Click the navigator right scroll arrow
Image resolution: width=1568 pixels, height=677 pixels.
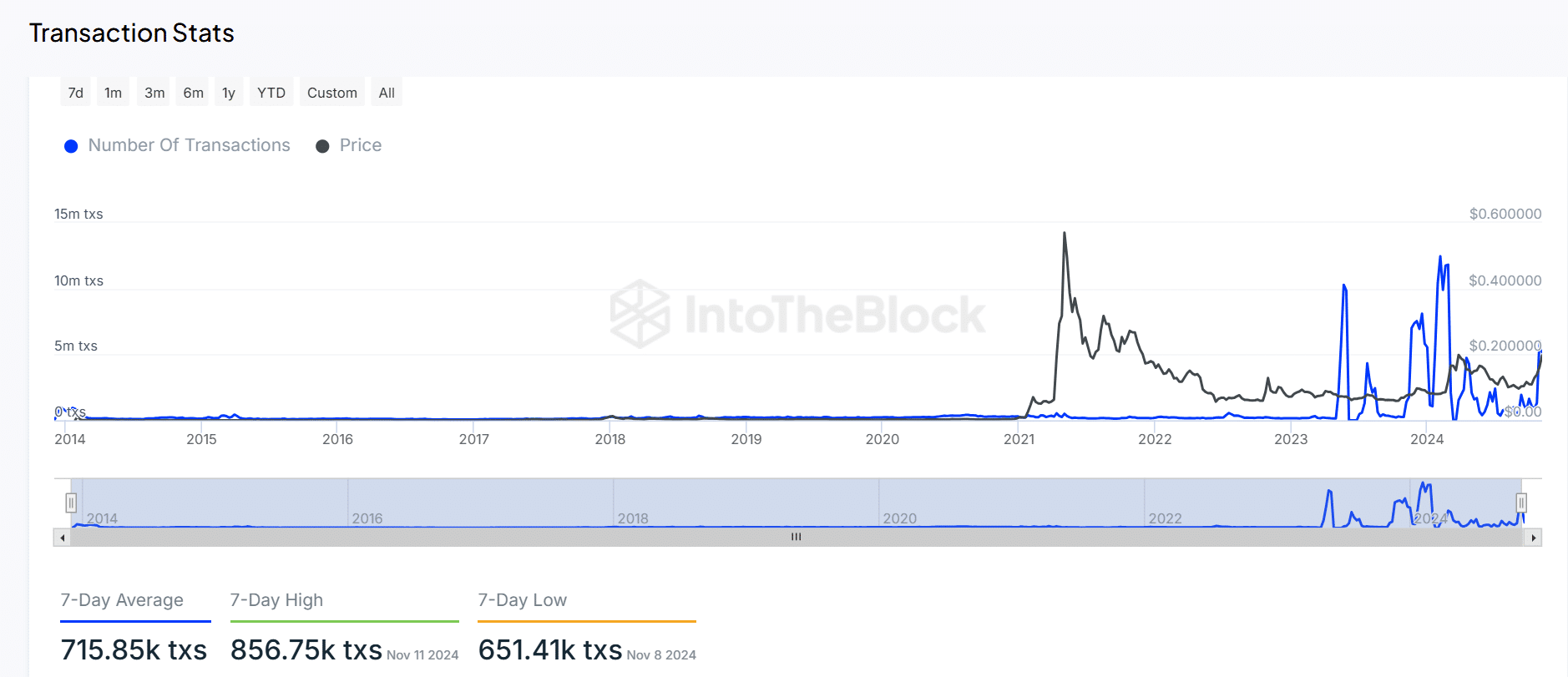[x=1534, y=538]
